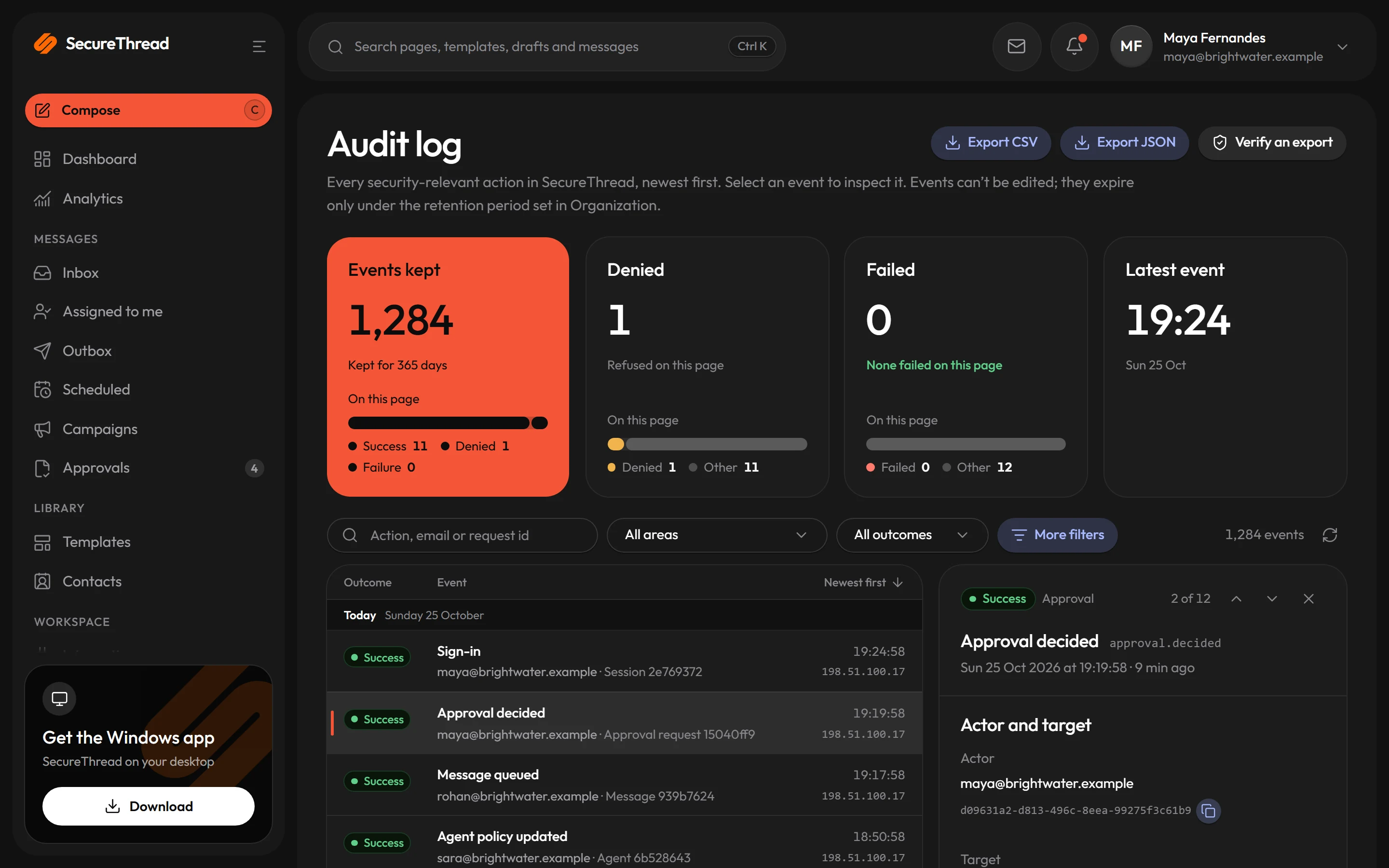
Task: Click the Events kept card
Action: tap(448, 367)
